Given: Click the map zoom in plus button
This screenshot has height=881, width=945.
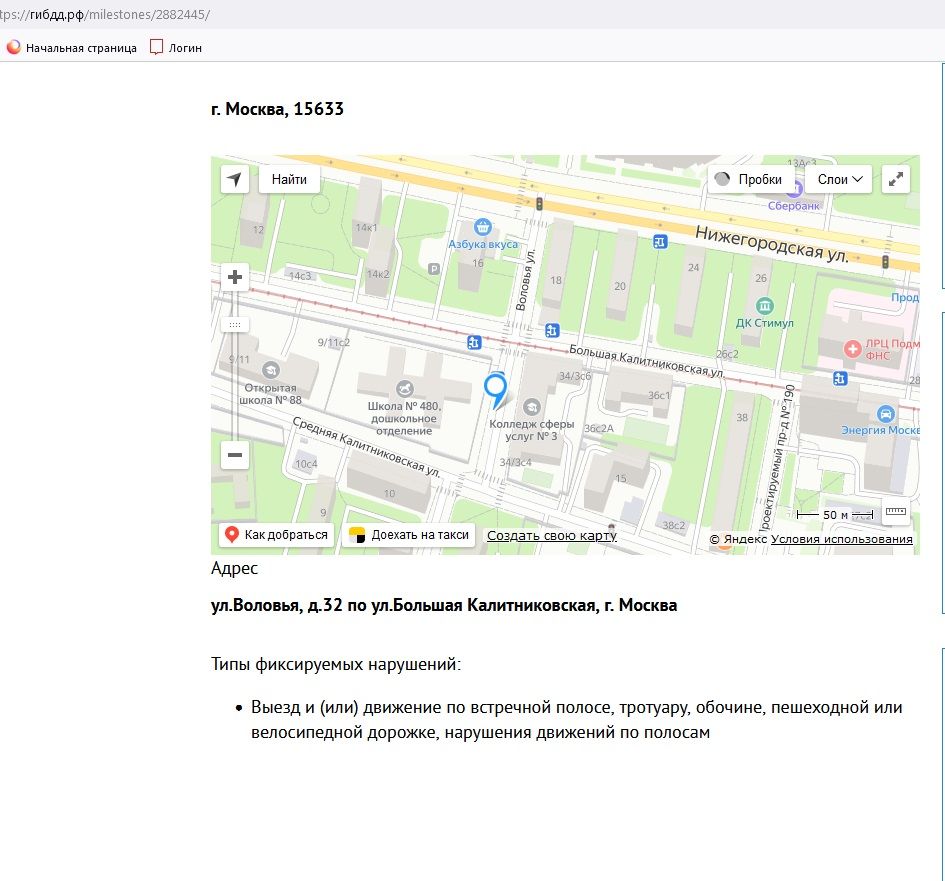Looking at the screenshot, I should click(x=235, y=277).
